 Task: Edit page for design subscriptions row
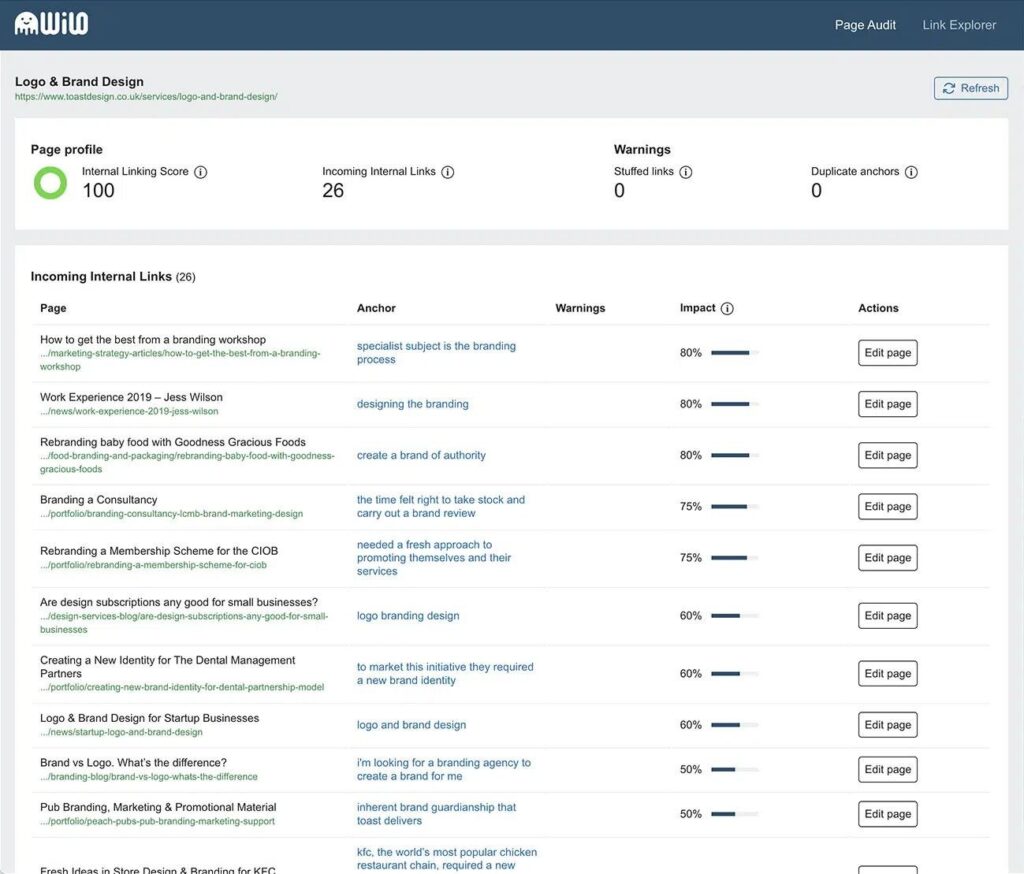click(x=887, y=615)
